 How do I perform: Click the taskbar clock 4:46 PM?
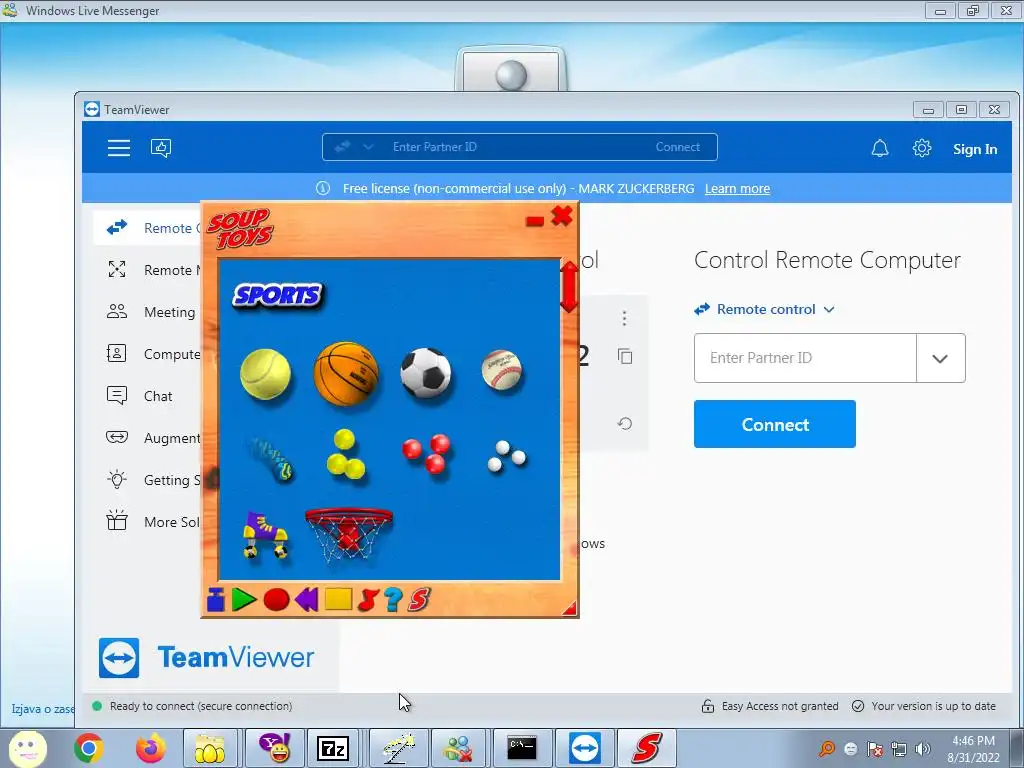(x=973, y=741)
